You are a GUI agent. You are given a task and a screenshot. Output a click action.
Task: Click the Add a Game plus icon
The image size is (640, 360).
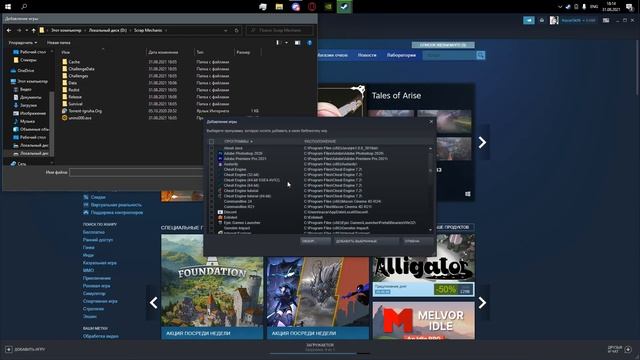click(9, 349)
